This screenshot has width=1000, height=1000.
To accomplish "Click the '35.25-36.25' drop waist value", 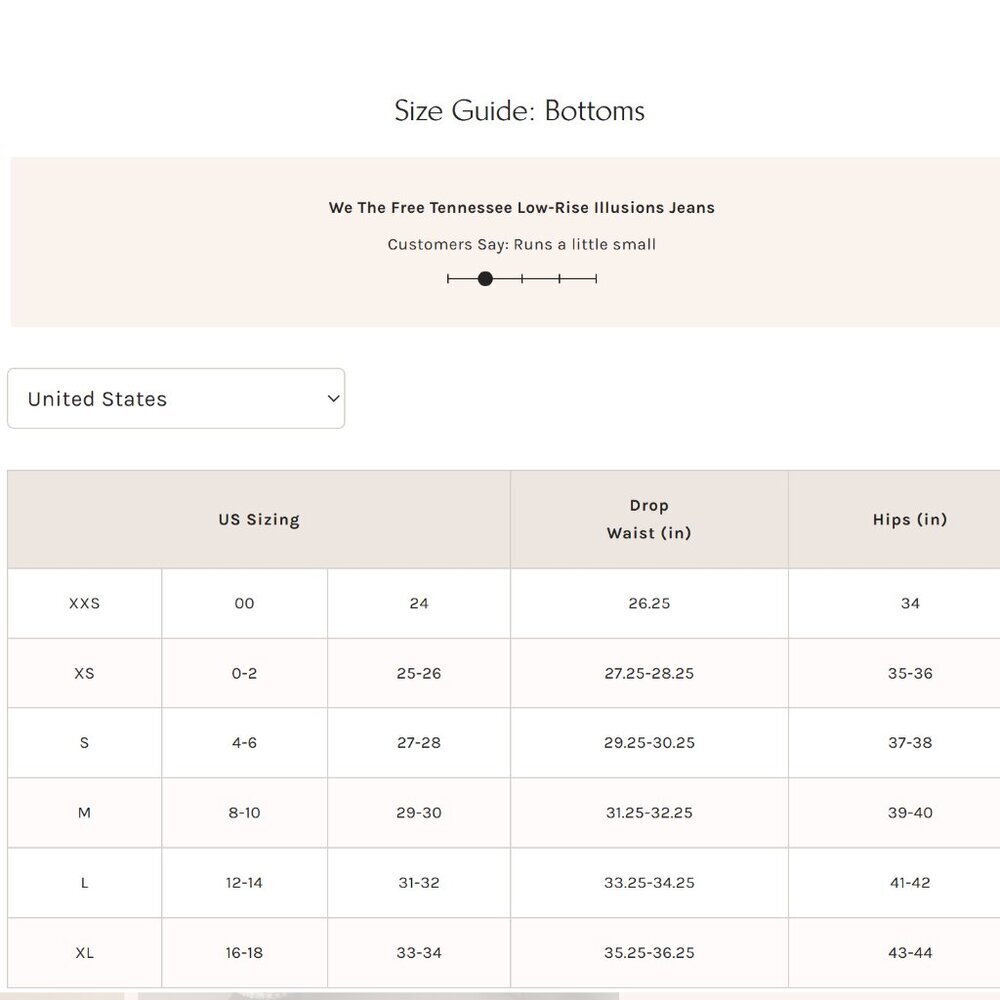I will 649,953.
